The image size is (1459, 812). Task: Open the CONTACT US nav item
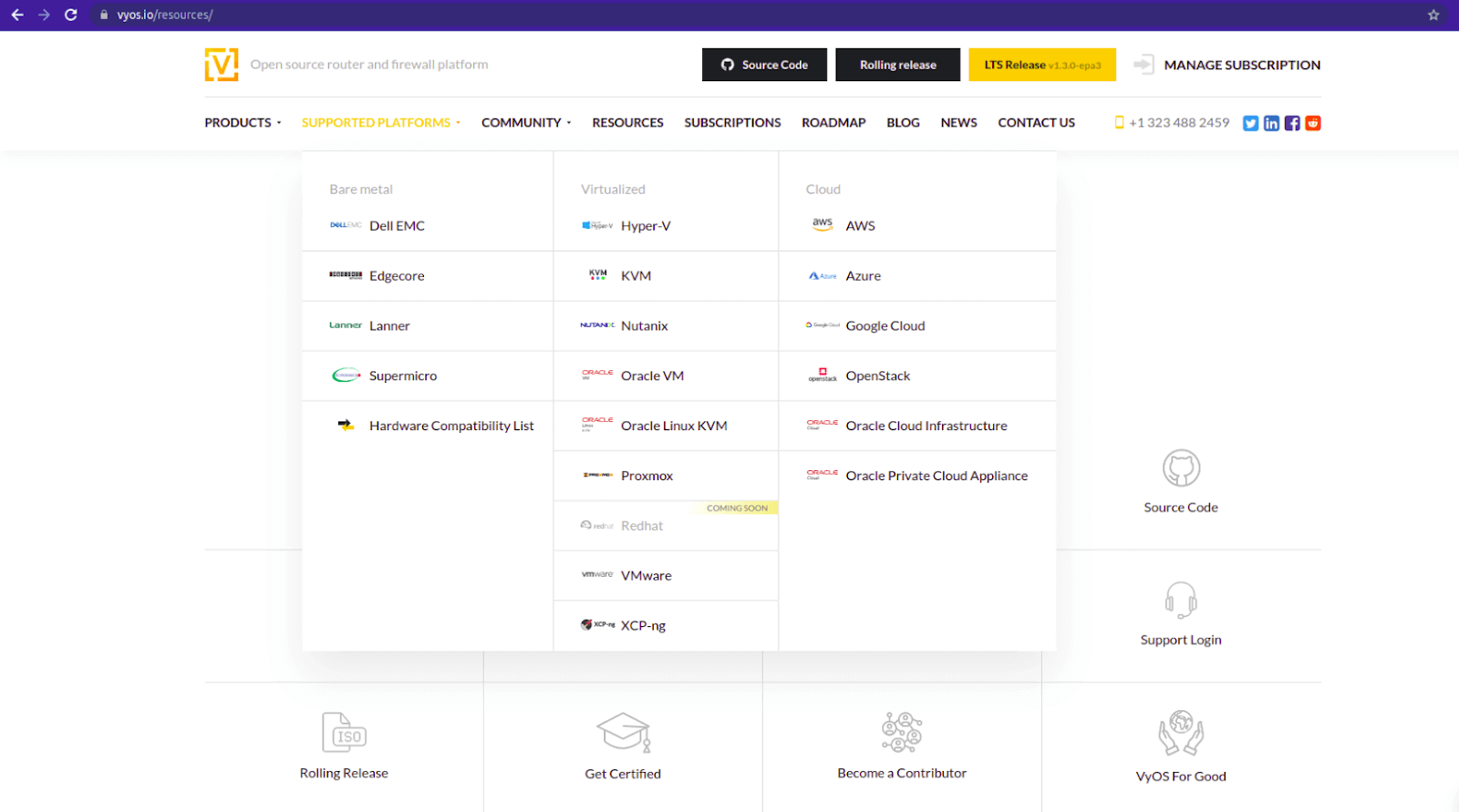[x=1036, y=123]
